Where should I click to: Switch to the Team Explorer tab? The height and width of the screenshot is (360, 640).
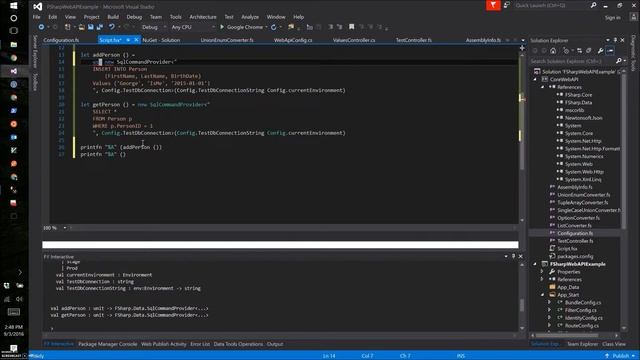point(582,344)
